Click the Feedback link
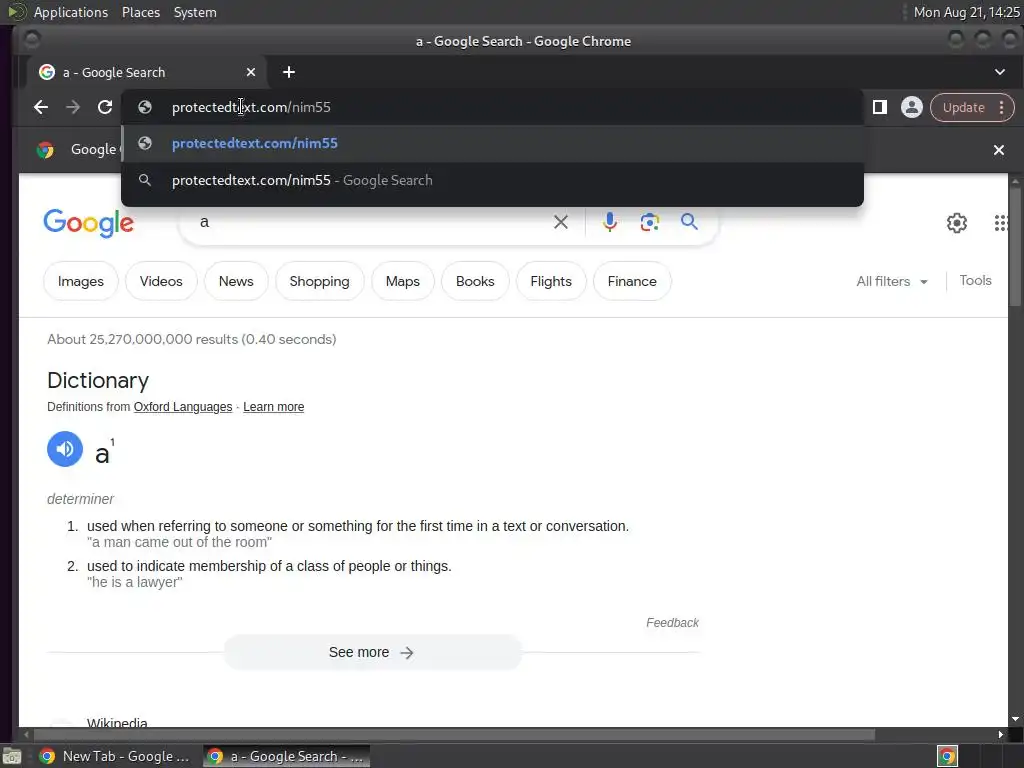The width and height of the screenshot is (1024, 768). click(x=672, y=623)
